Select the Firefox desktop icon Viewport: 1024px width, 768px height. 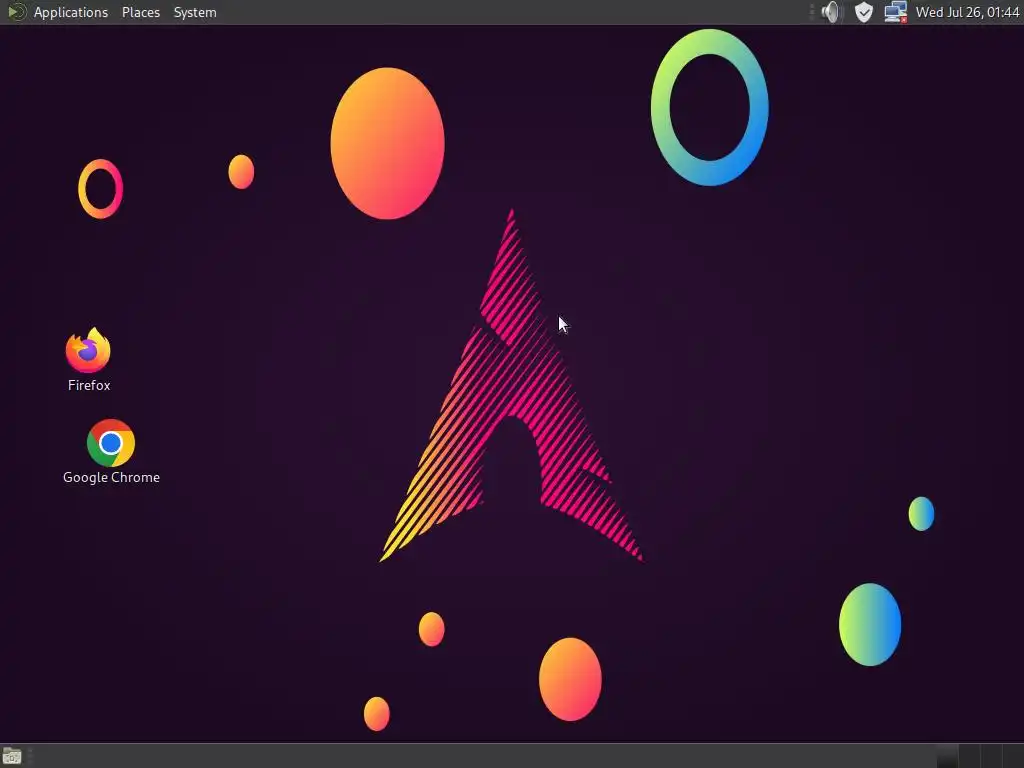[88, 350]
